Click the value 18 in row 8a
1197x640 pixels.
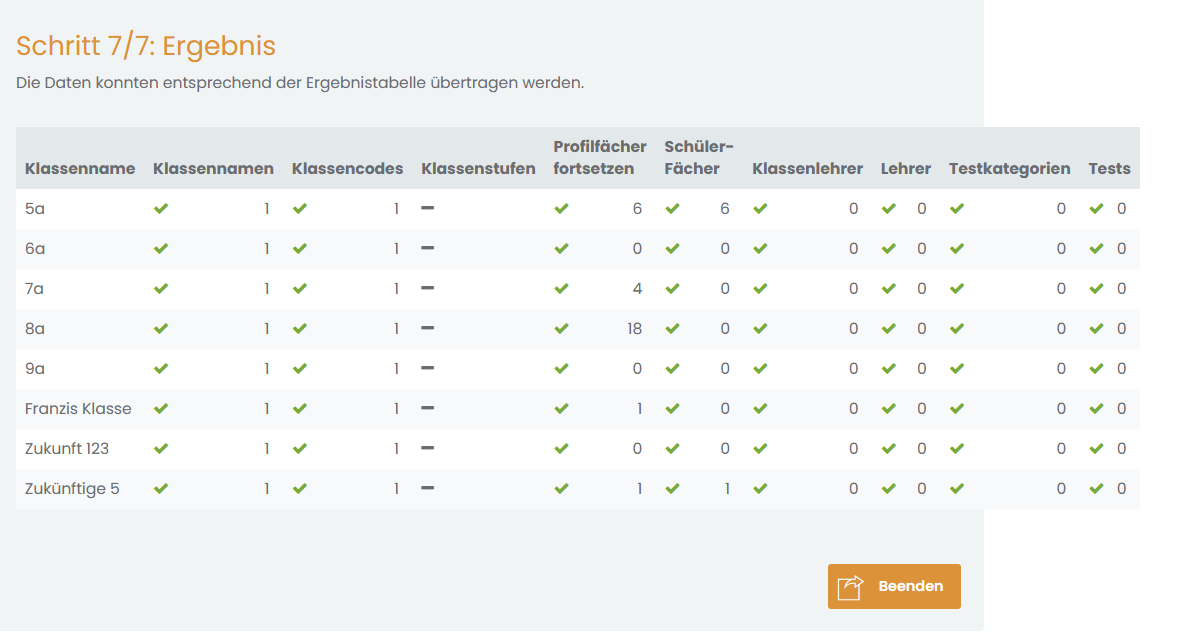[x=634, y=329]
